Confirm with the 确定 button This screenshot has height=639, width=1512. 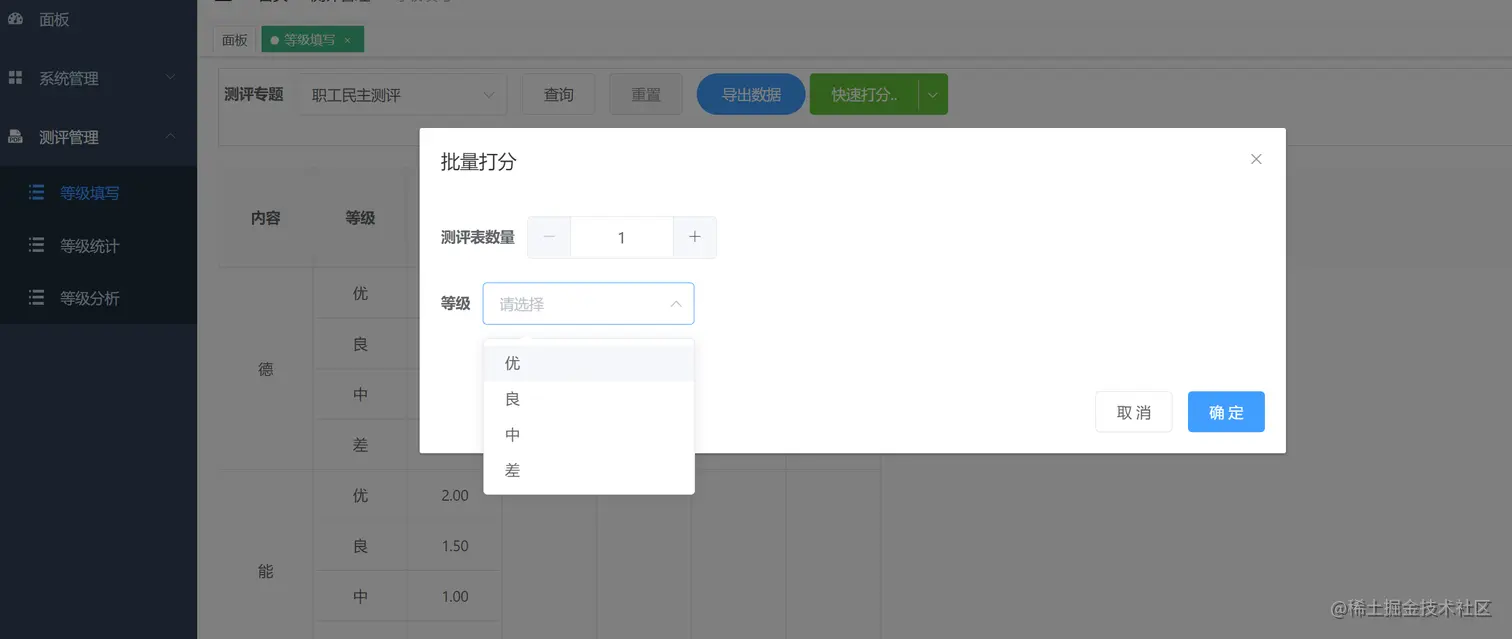(x=1226, y=412)
